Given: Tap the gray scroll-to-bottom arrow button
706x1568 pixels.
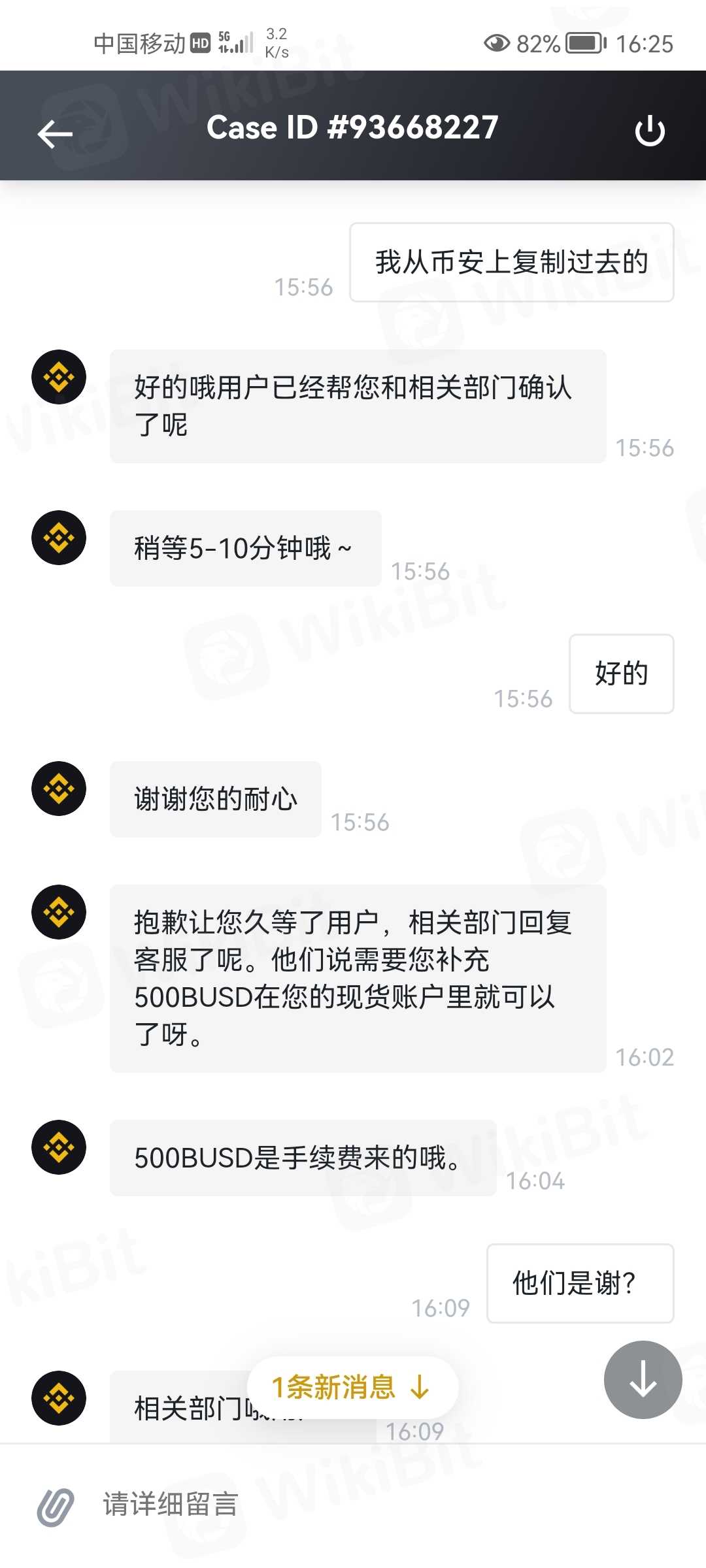Looking at the screenshot, I should pos(643,1379).
